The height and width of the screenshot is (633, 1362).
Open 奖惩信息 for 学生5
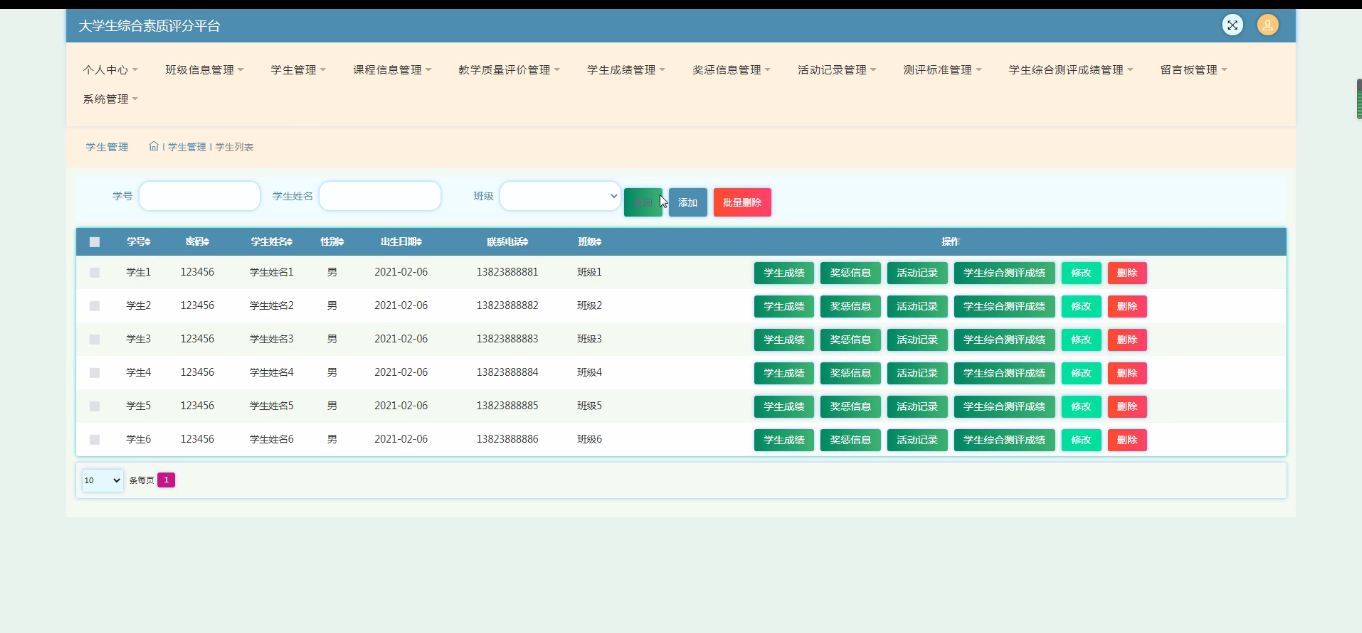(851, 407)
